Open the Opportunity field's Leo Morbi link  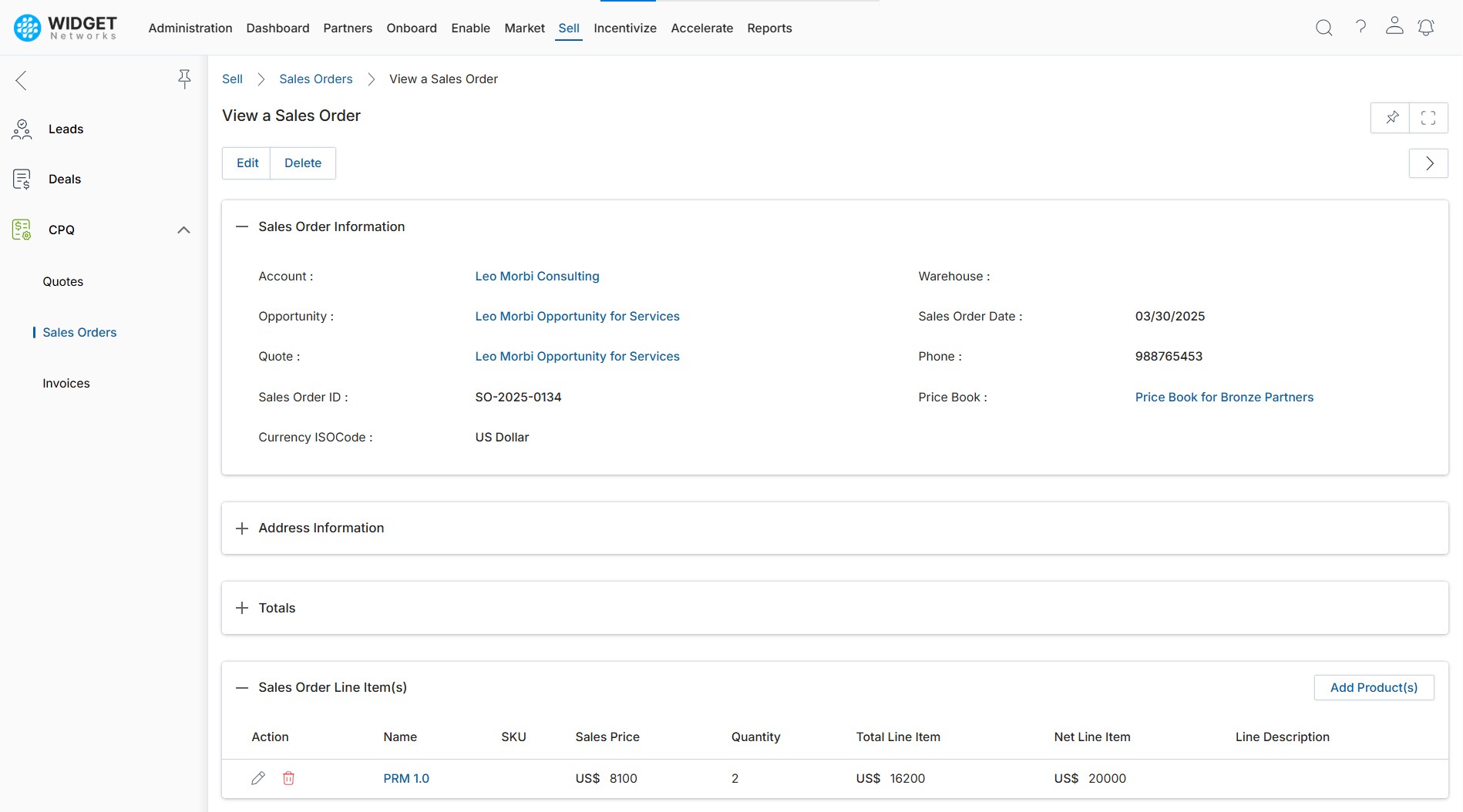(577, 316)
